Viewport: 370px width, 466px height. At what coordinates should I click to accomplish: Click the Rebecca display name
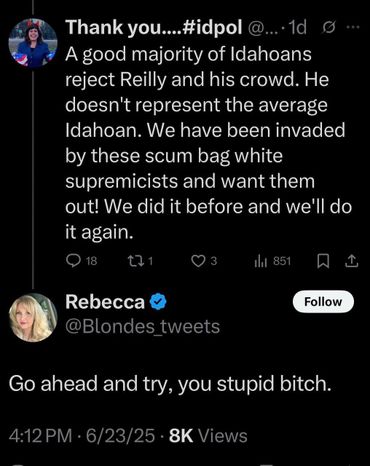click(x=105, y=302)
